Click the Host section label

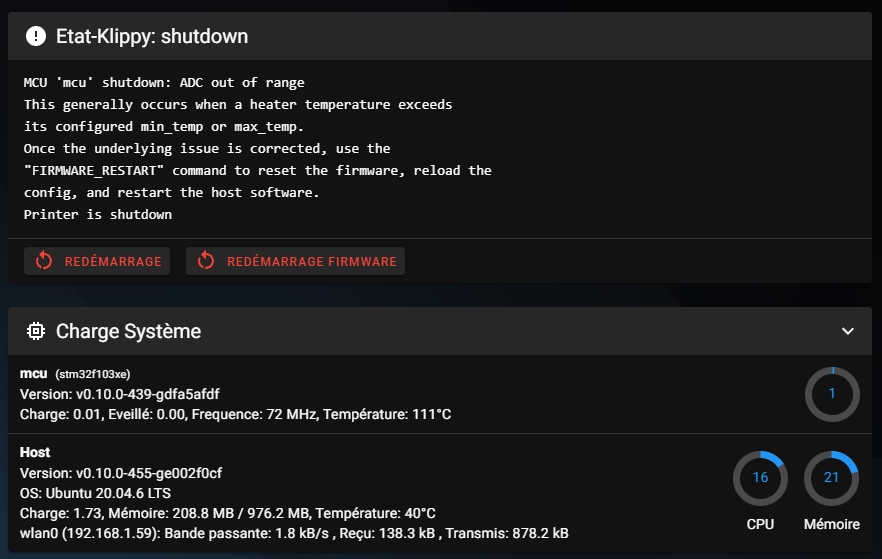pos(35,452)
